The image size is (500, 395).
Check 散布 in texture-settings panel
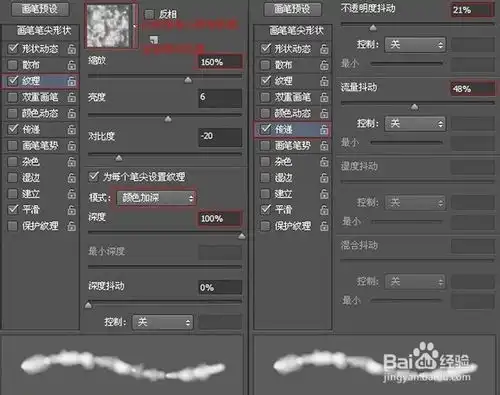point(13,65)
